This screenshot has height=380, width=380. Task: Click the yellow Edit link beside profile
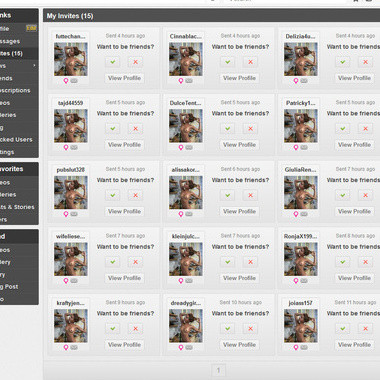click(31, 28)
